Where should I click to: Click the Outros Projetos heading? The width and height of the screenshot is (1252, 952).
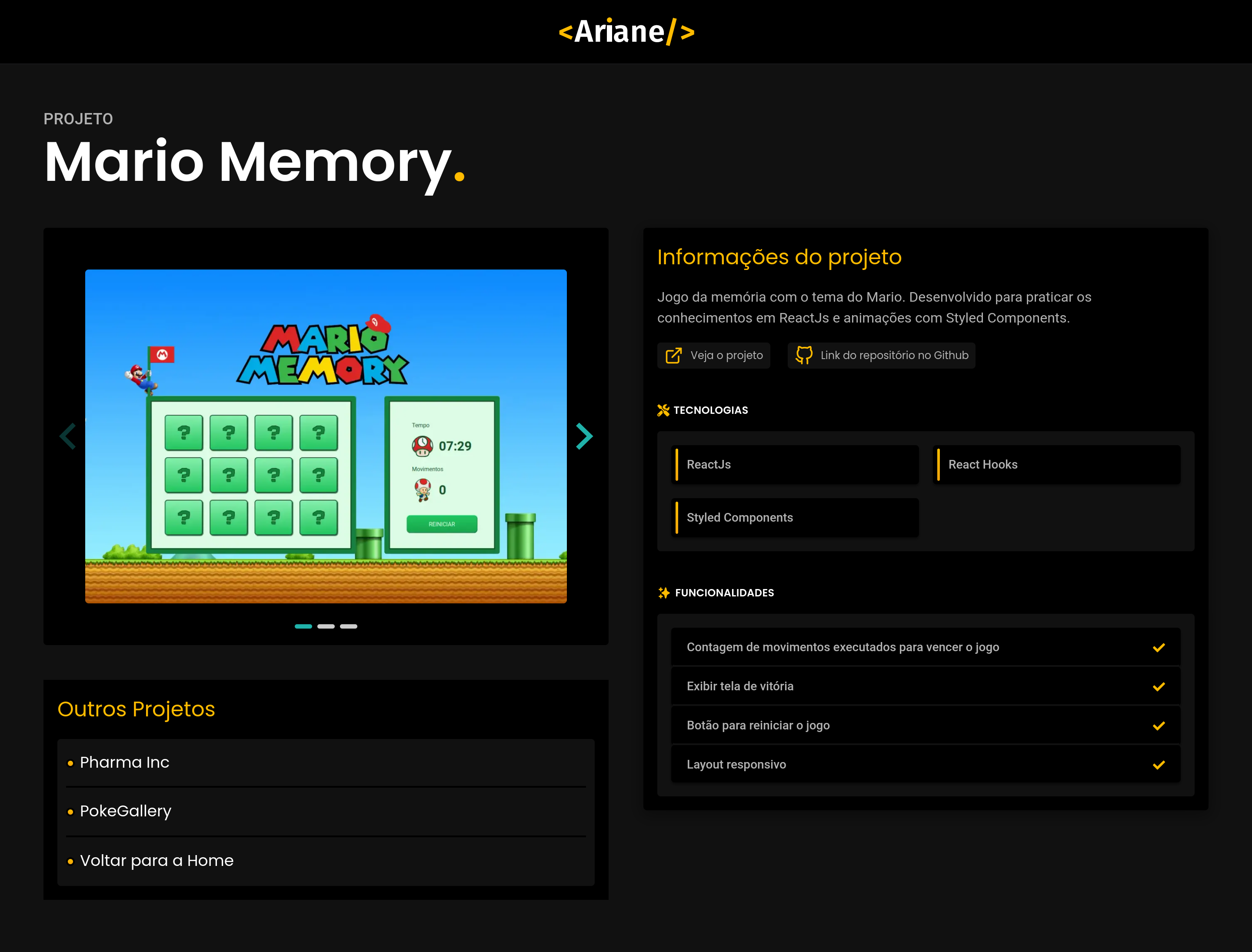coord(136,709)
